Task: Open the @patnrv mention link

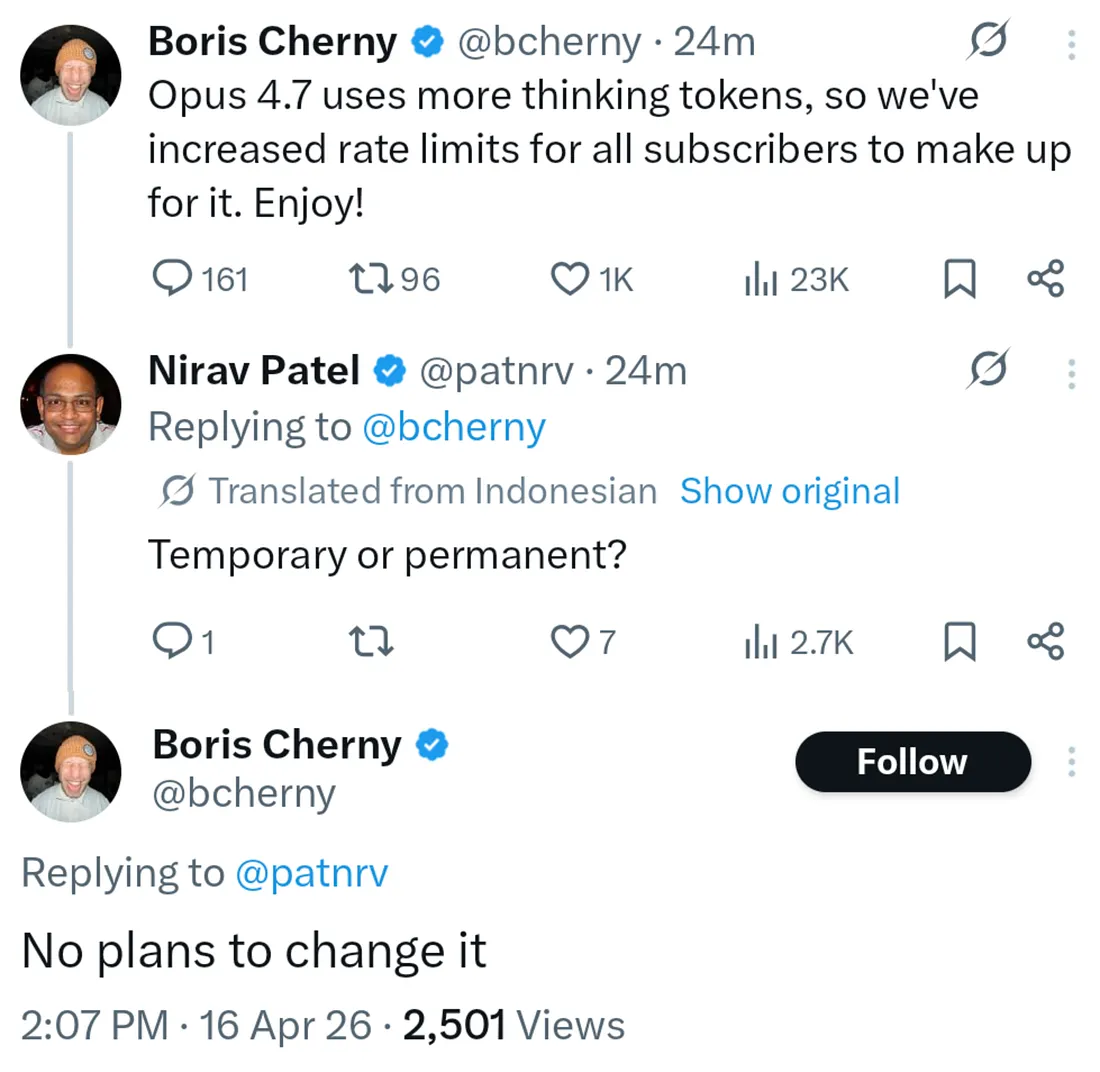Action: 311,873
